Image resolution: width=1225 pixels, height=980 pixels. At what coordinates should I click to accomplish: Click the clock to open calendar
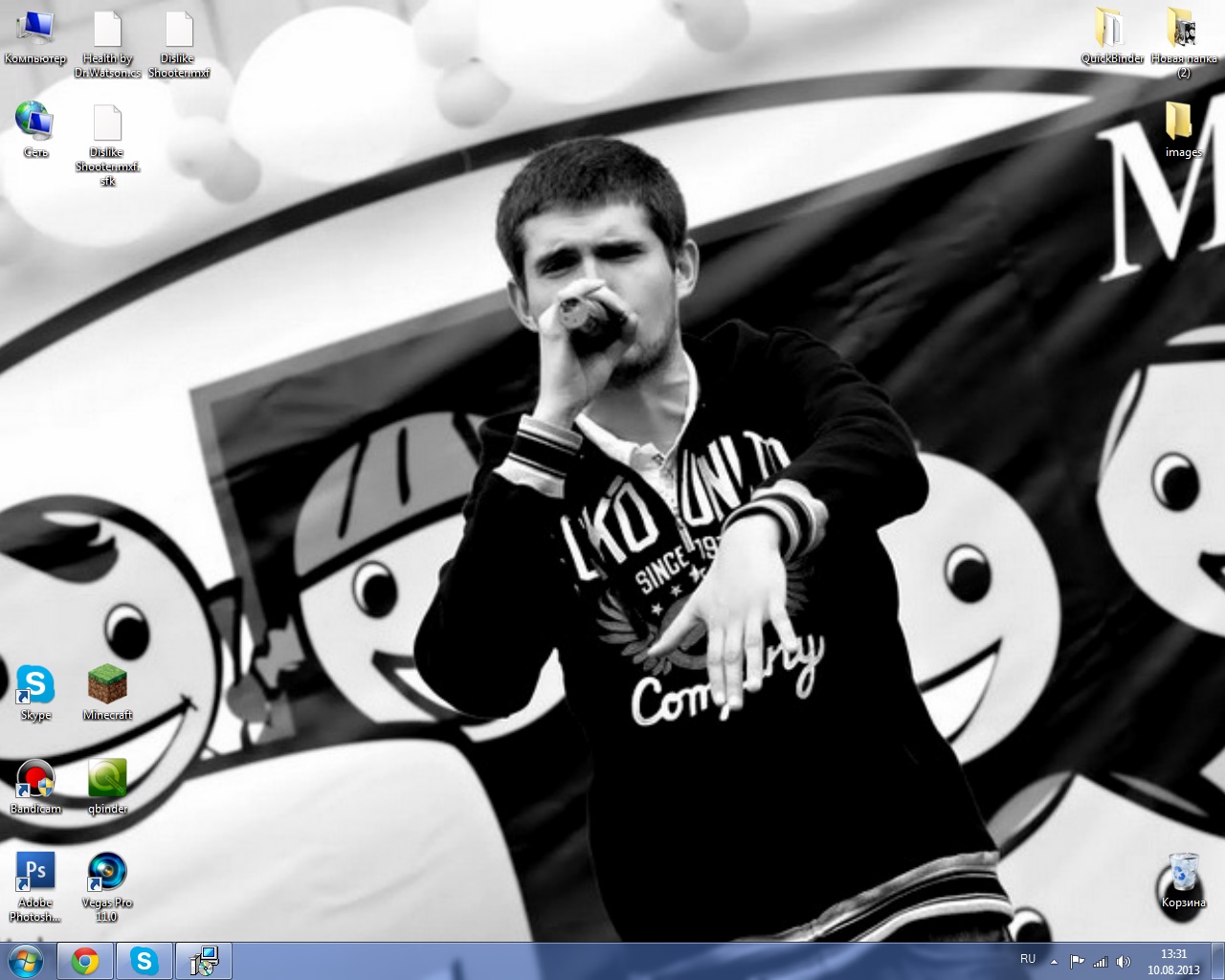(1173, 961)
